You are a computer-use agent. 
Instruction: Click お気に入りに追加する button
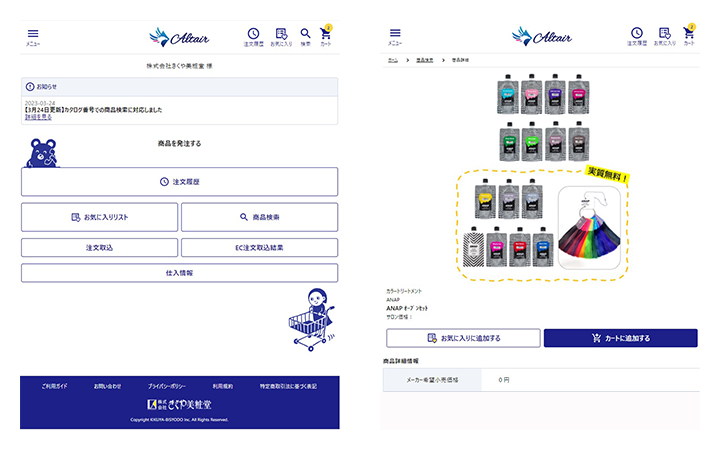pyautogui.click(x=463, y=338)
